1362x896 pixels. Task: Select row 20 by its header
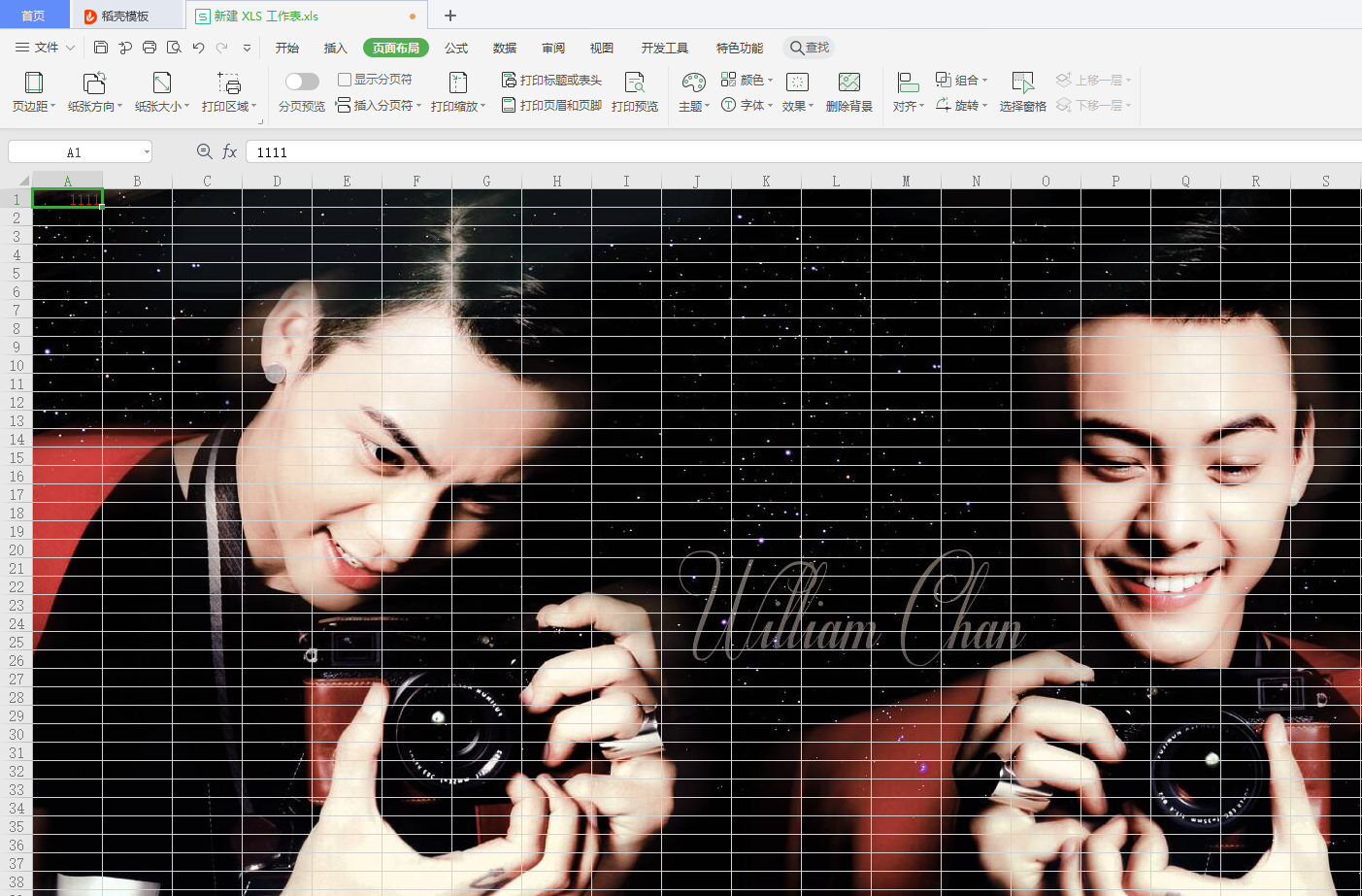(x=17, y=549)
